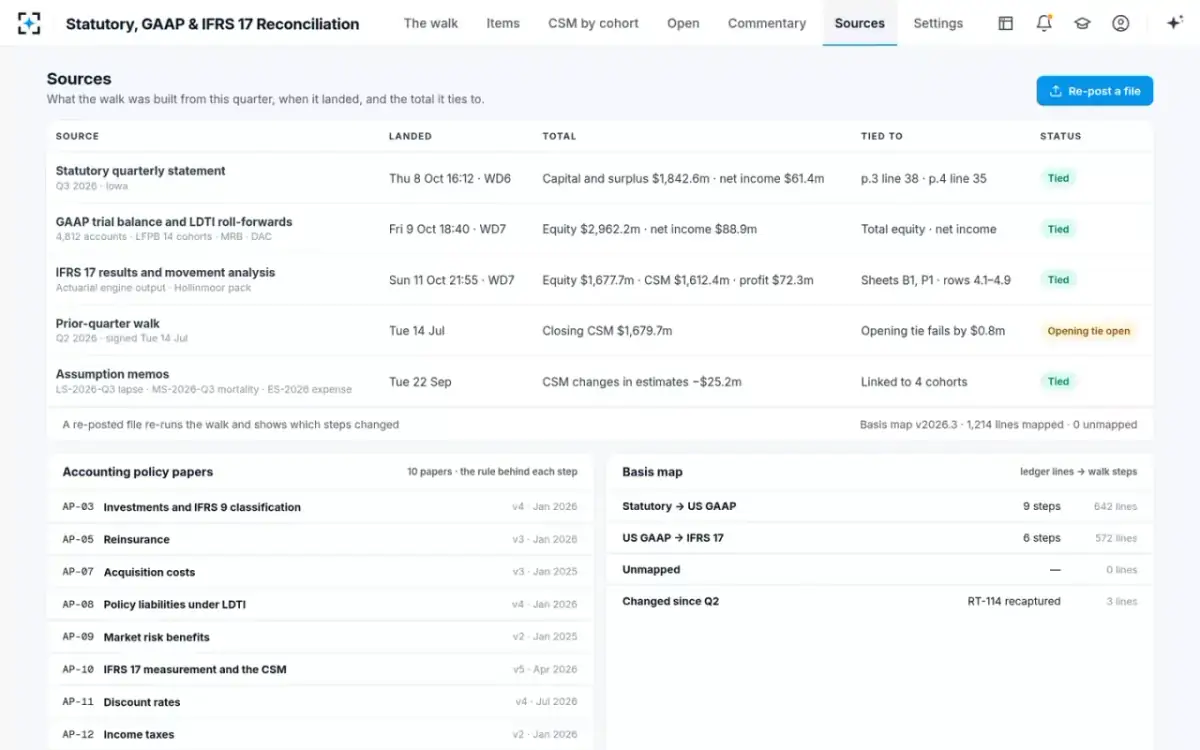
Task: Select the Unmapped basis map row
Action: [880, 569]
